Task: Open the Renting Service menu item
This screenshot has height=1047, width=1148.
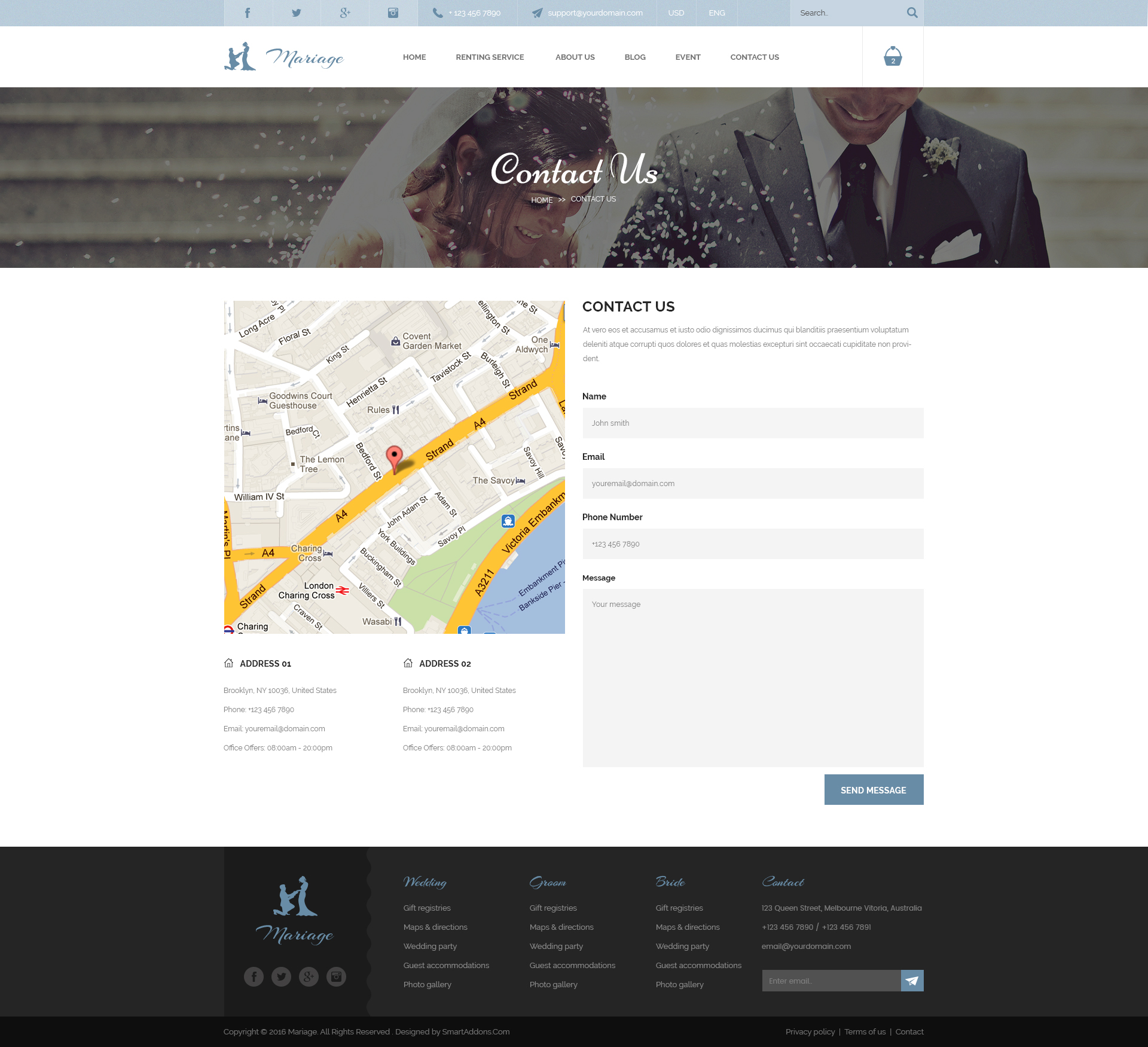Action: [490, 57]
